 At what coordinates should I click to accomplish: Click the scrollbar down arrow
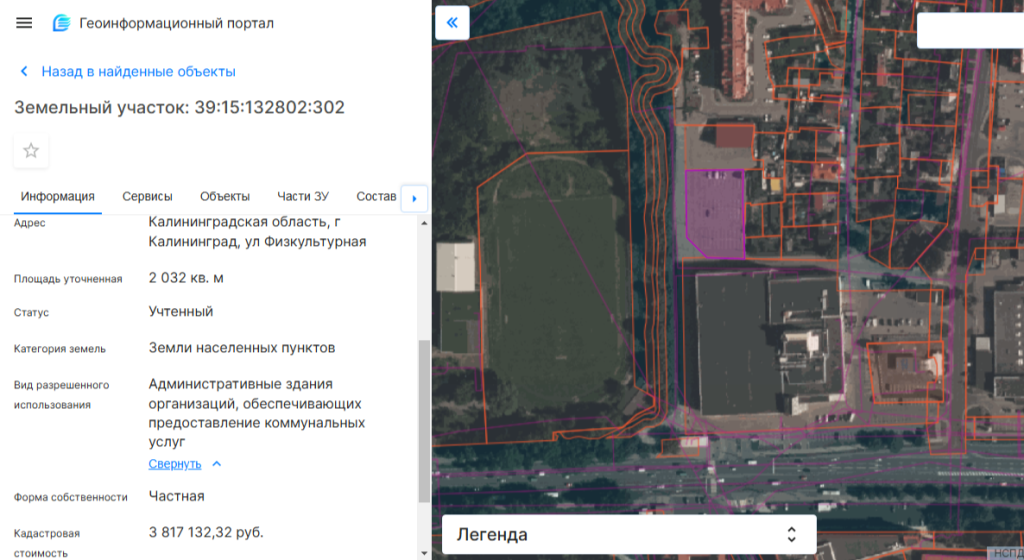pyautogui.click(x=424, y=553)
